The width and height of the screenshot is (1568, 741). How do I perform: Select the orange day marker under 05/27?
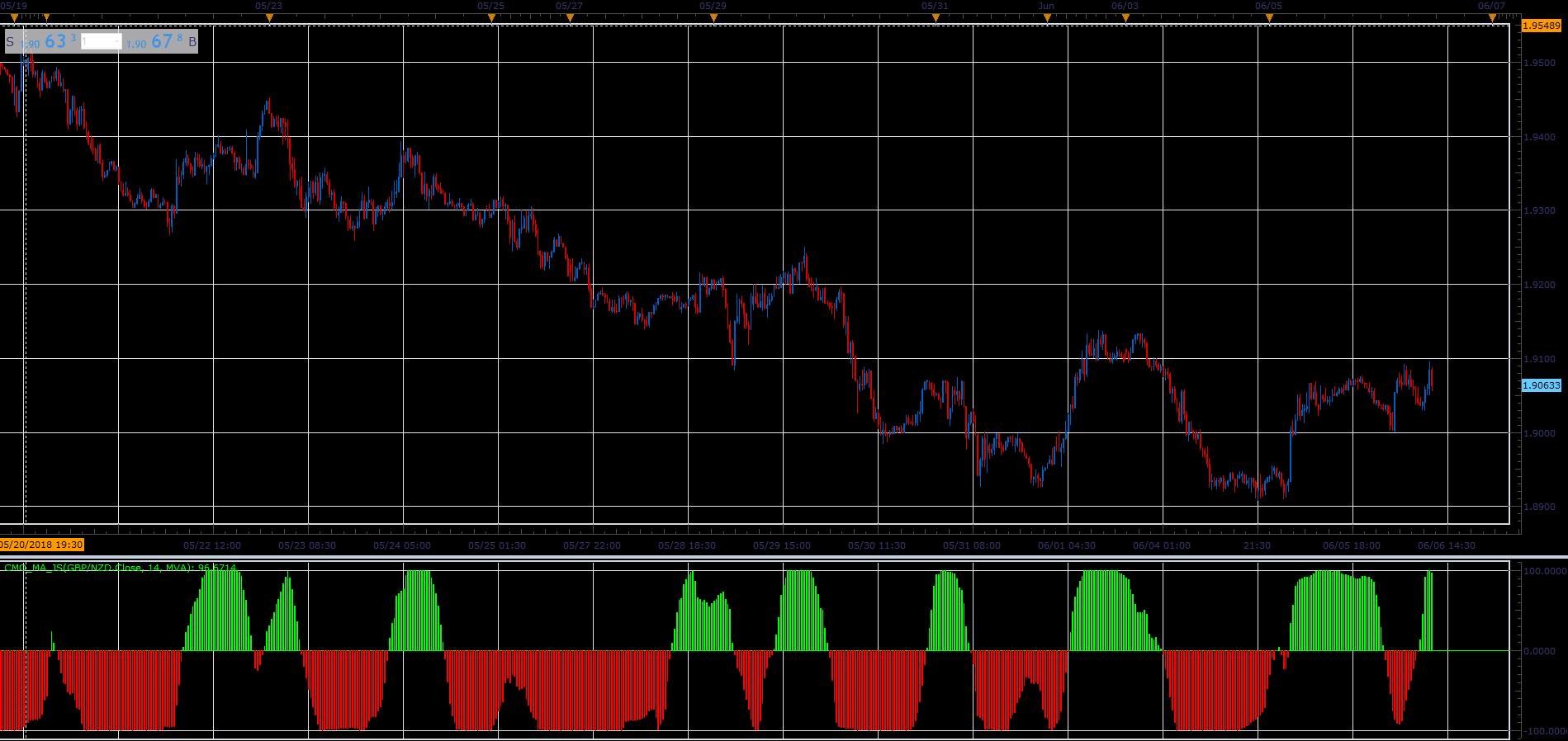coord(570,17)
